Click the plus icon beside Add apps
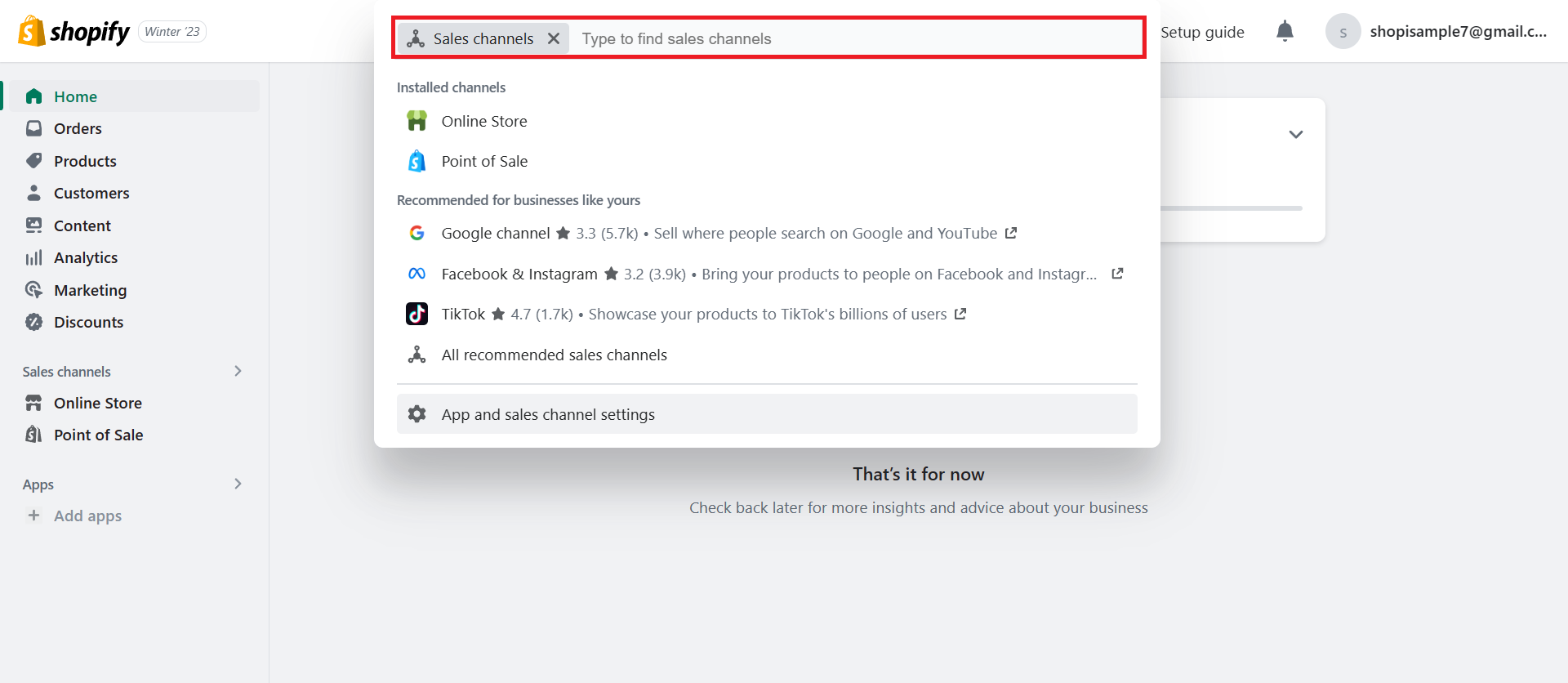The image size is (1568, 683). [33, 516]
